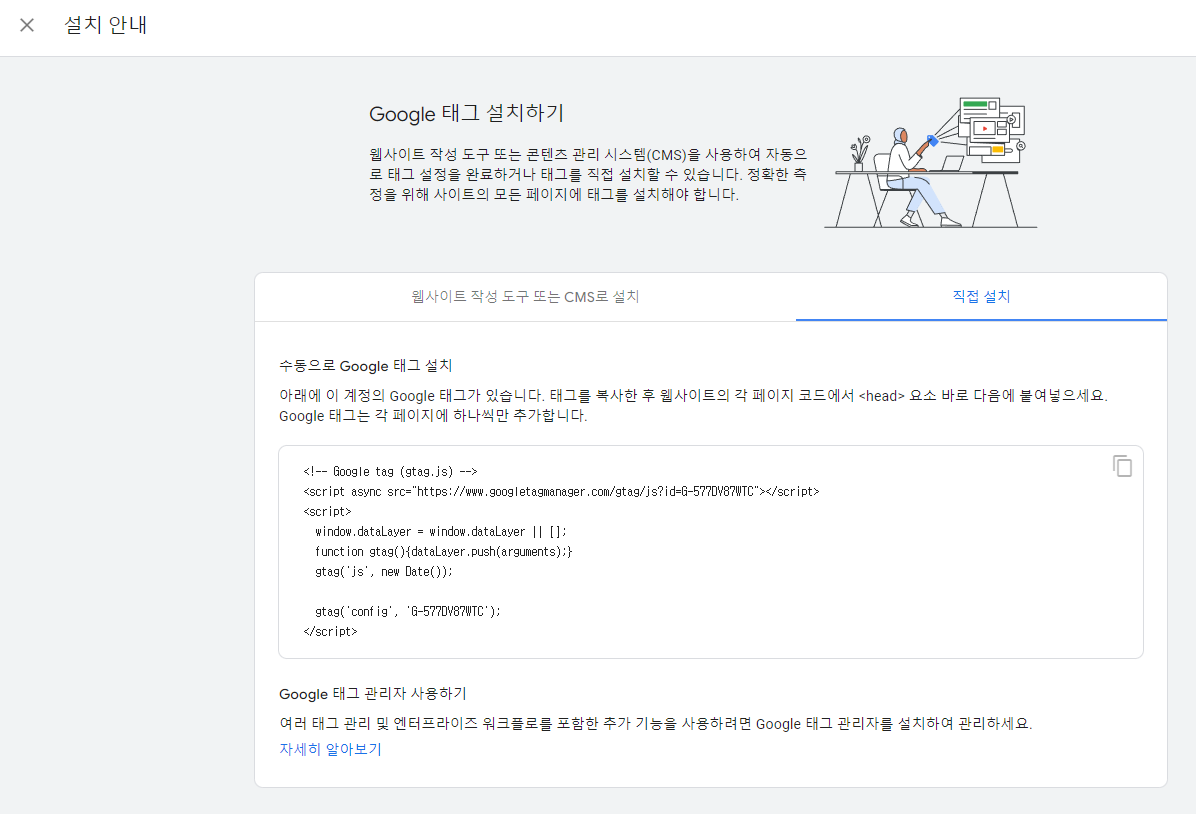The image size is (1196, 814).
Task: Click the Google 태그 관리자 사용하기 heading
Action: click(372, 693)
